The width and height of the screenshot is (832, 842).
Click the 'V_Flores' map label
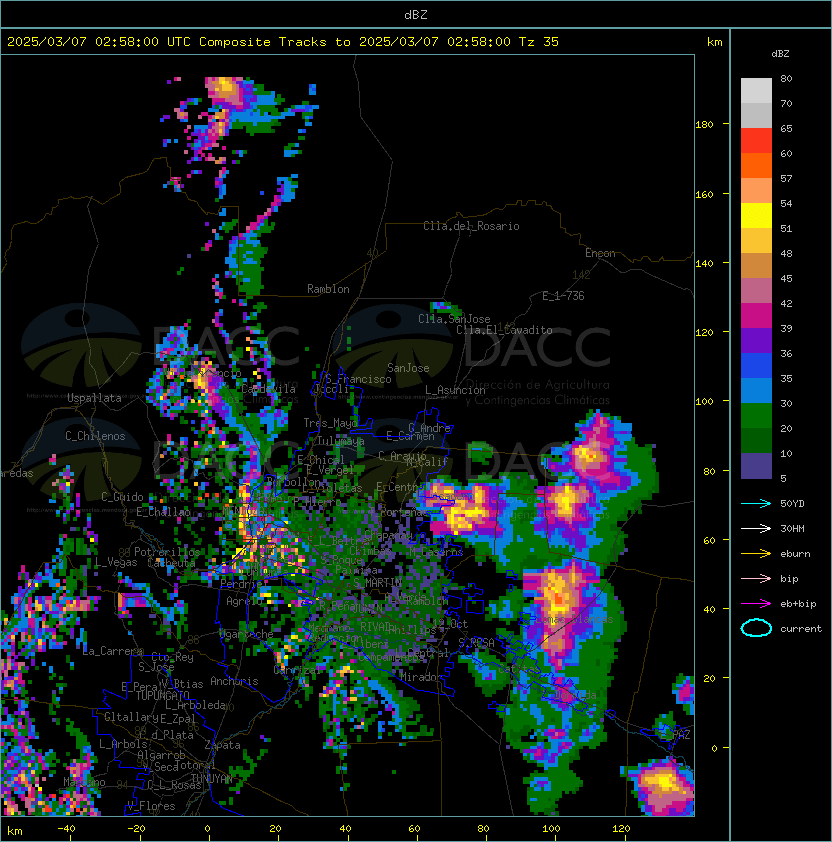click(151, 806)
